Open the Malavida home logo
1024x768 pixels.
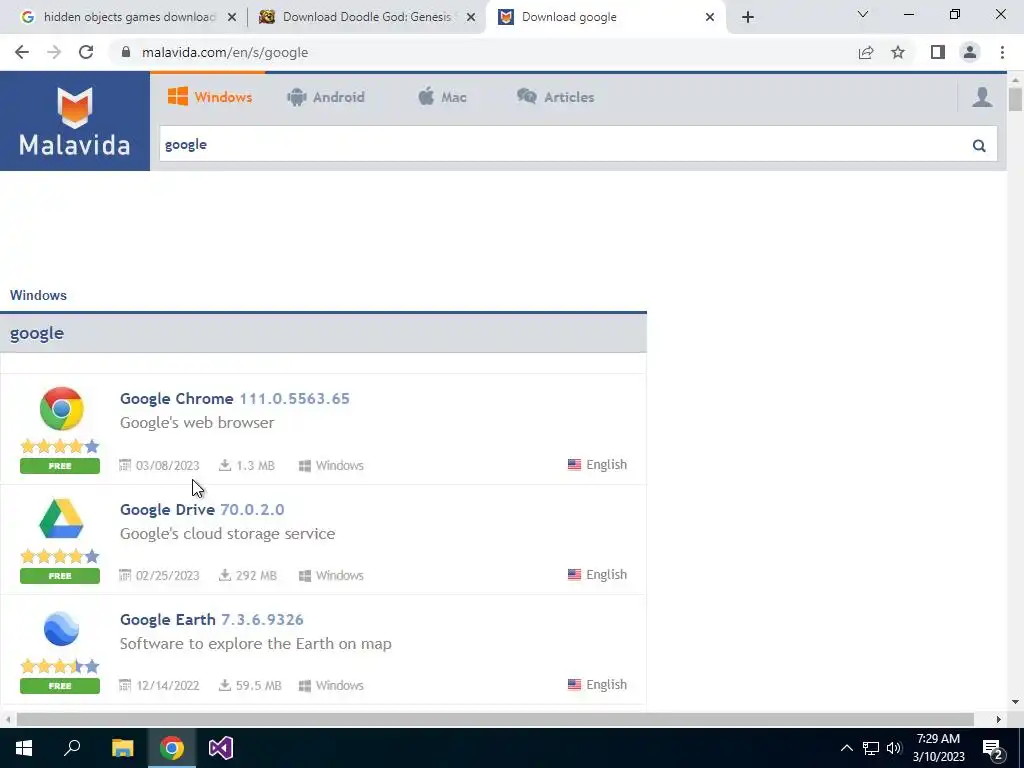(x=74, y=121)
